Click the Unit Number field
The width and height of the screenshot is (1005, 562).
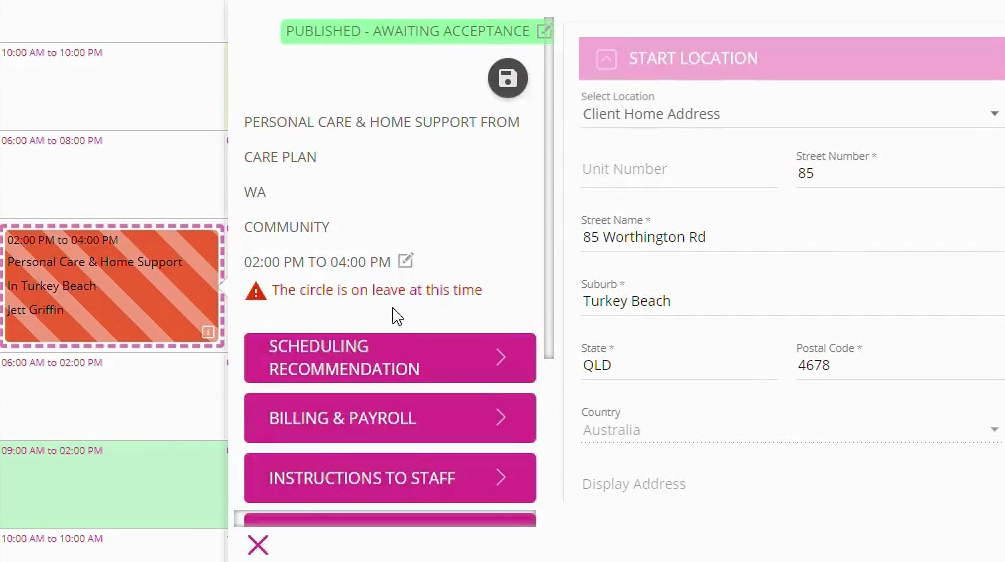point(679,170)
